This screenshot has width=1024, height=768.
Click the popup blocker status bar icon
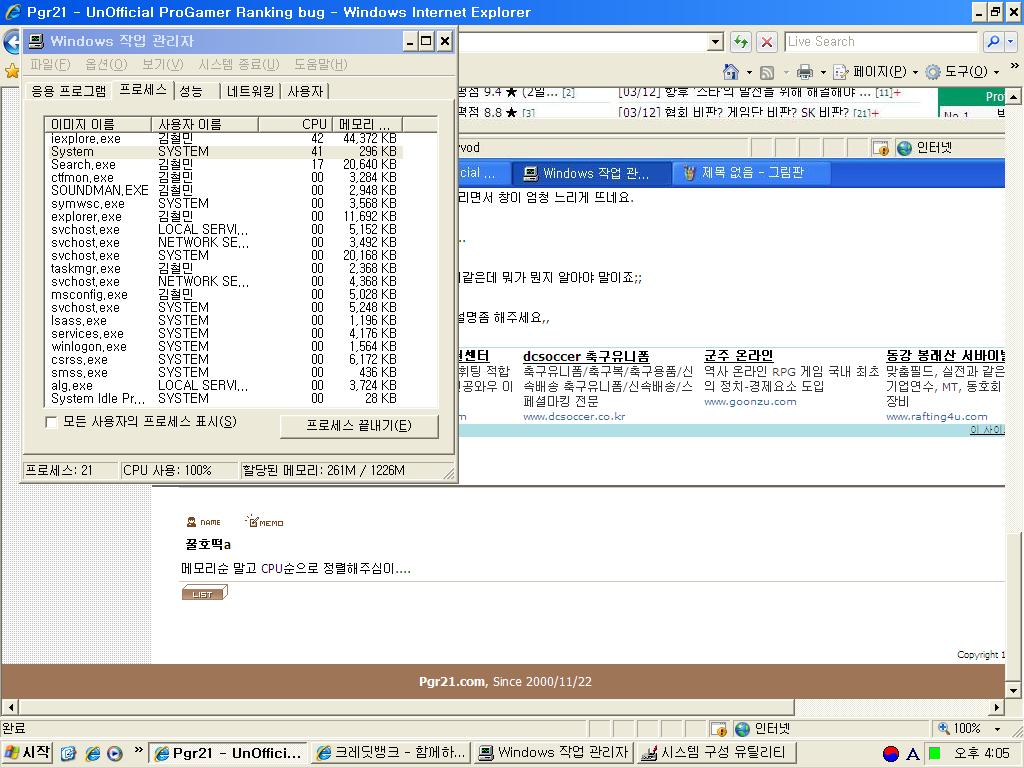pyautogui.click(x=719, y=729)
